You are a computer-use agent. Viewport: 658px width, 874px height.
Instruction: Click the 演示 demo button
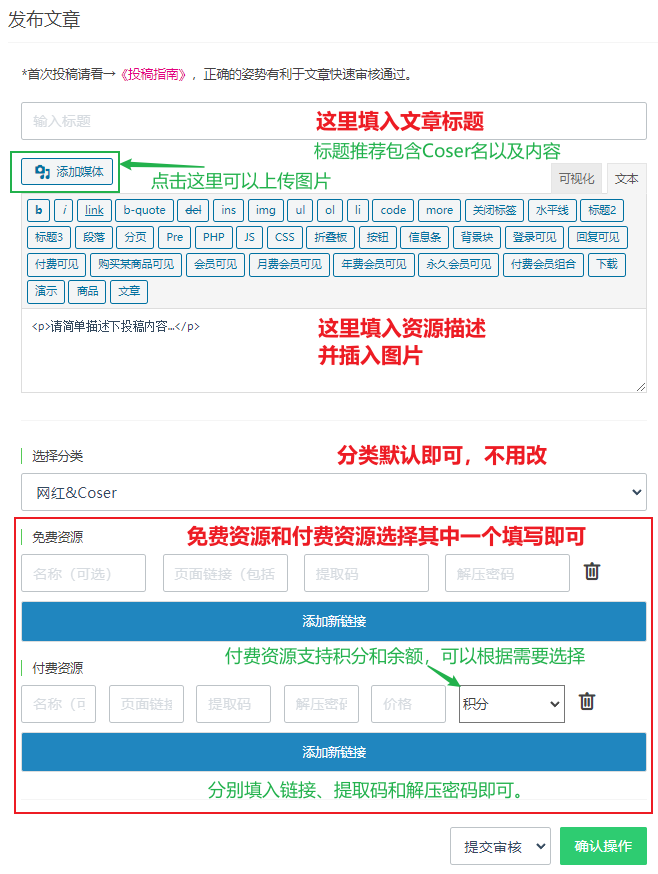[x=46, y=292]
